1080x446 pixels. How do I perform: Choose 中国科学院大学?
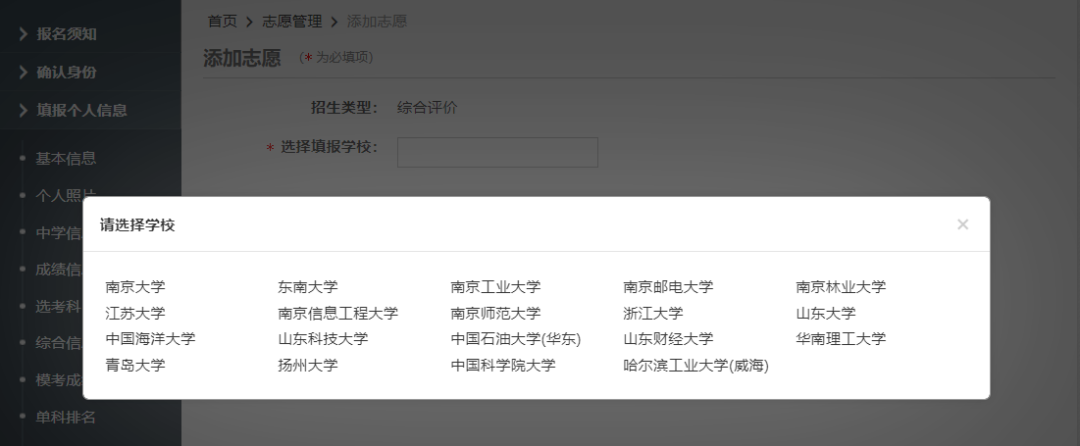pos(503,365)
